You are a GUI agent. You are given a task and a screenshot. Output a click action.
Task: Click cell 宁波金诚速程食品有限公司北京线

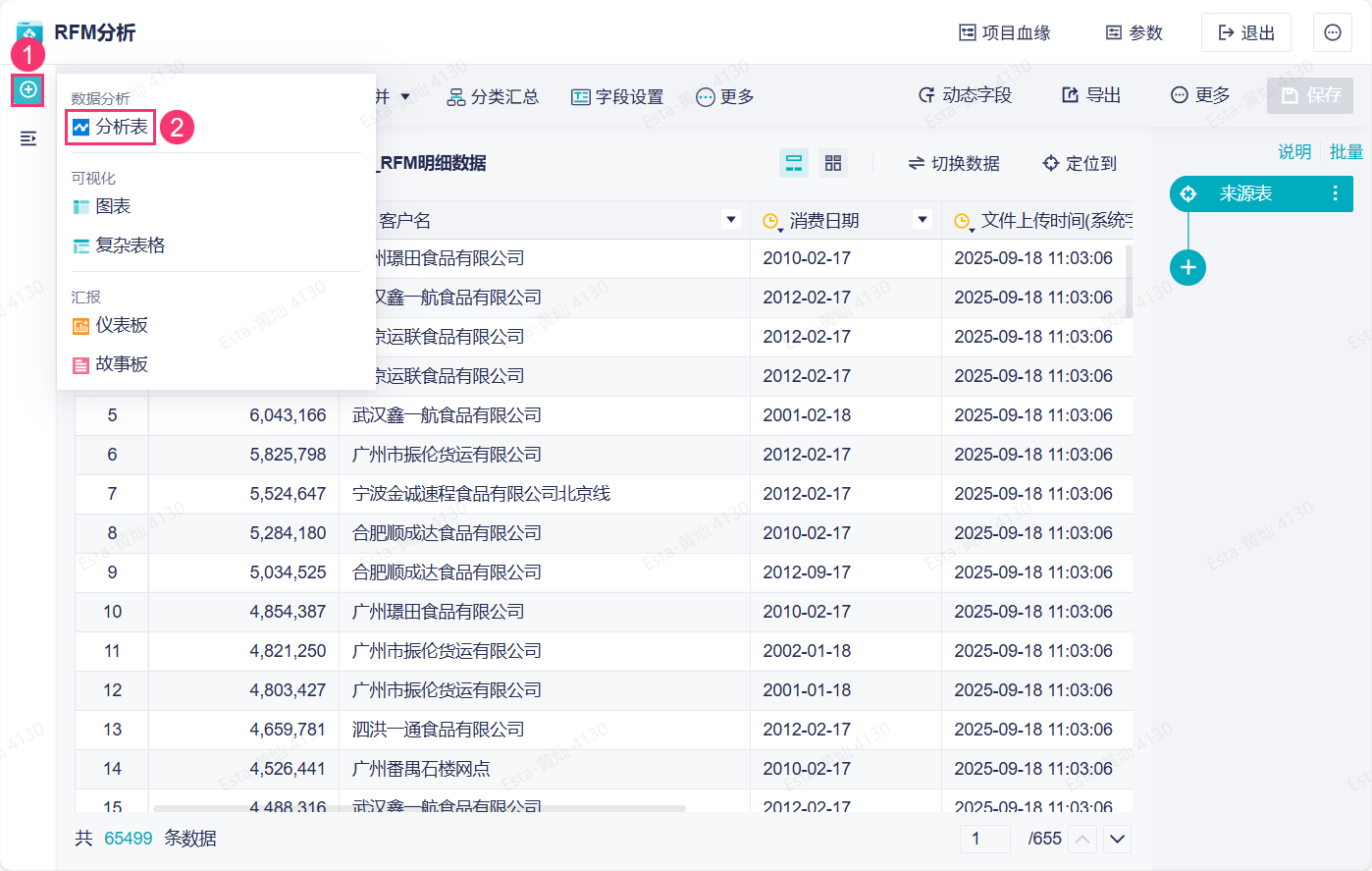481,494
